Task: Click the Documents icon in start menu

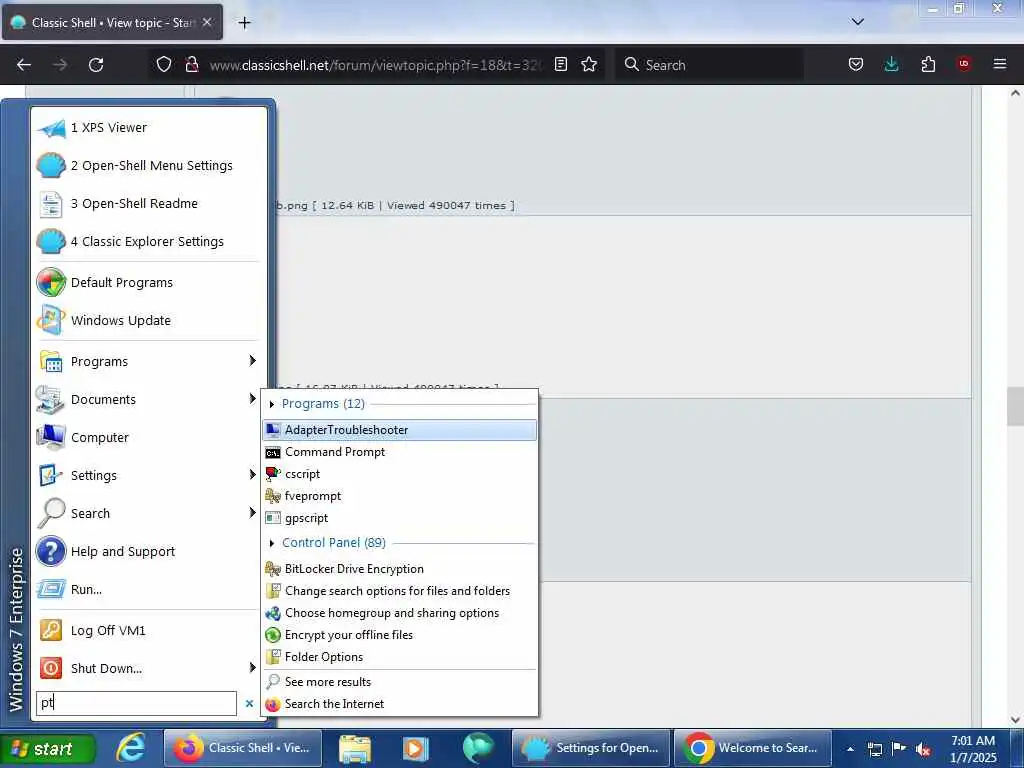Action: pyautogui.click(x=51, y=400)
